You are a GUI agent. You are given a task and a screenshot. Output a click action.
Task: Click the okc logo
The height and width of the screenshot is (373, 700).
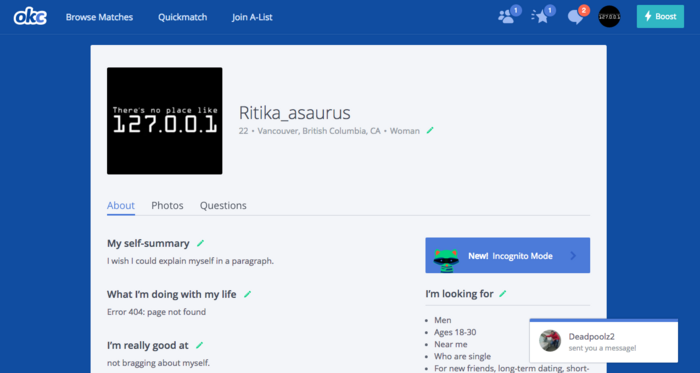point(30,17)
